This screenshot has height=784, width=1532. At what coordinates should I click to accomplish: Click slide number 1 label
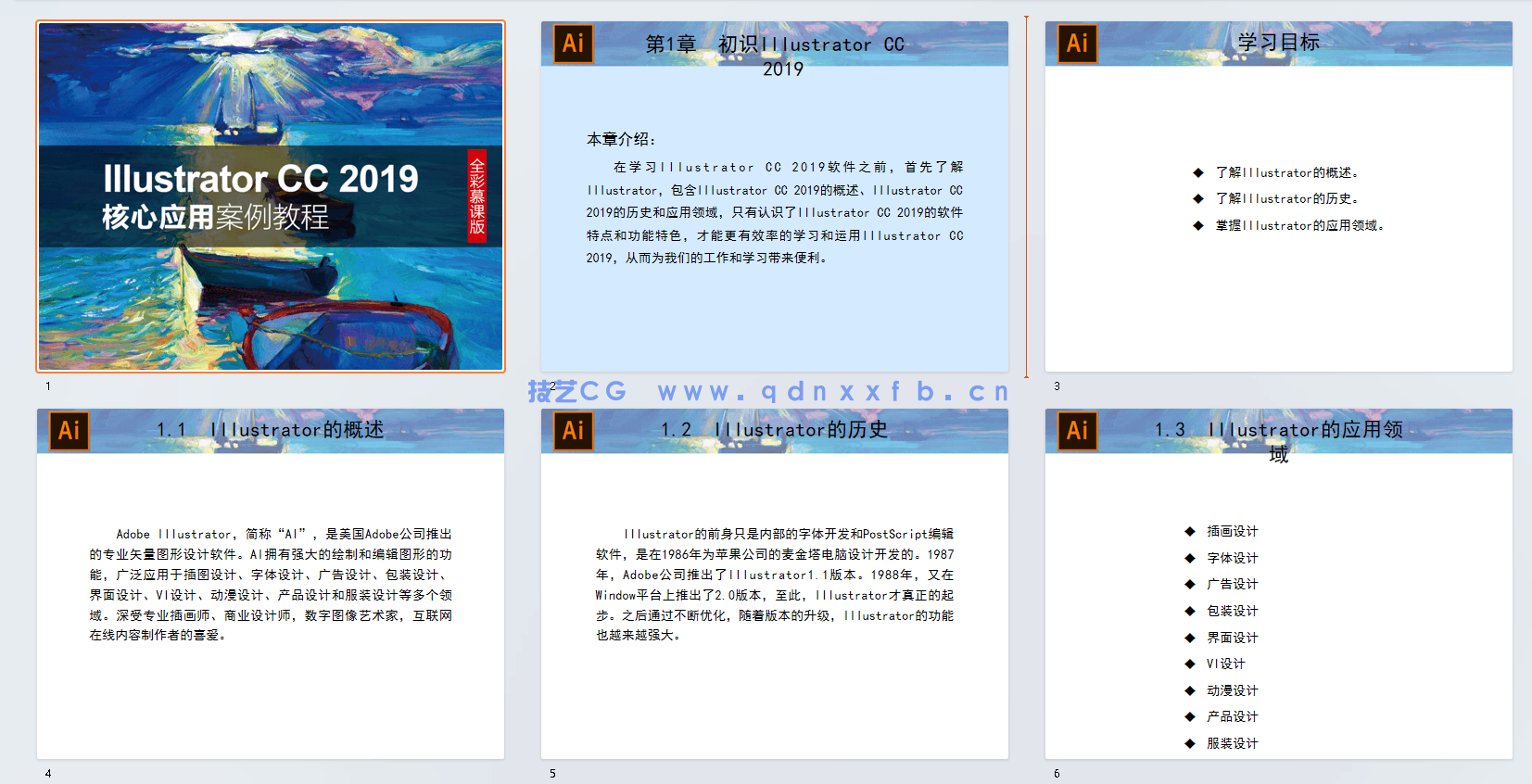pyautogui.click(x=48, y=386)
